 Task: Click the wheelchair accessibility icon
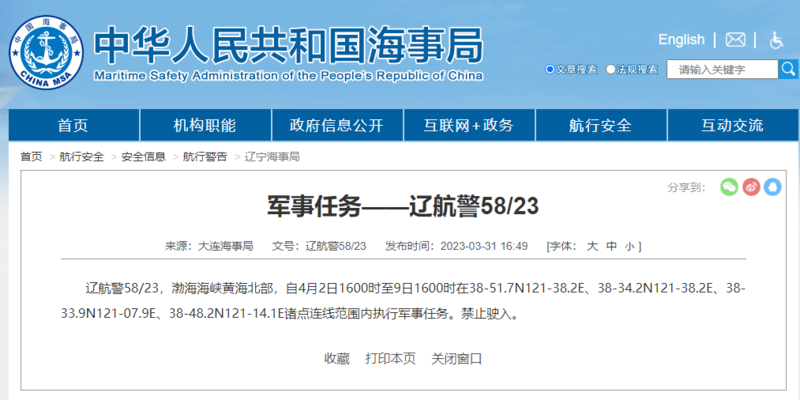(x=775, y=40)
